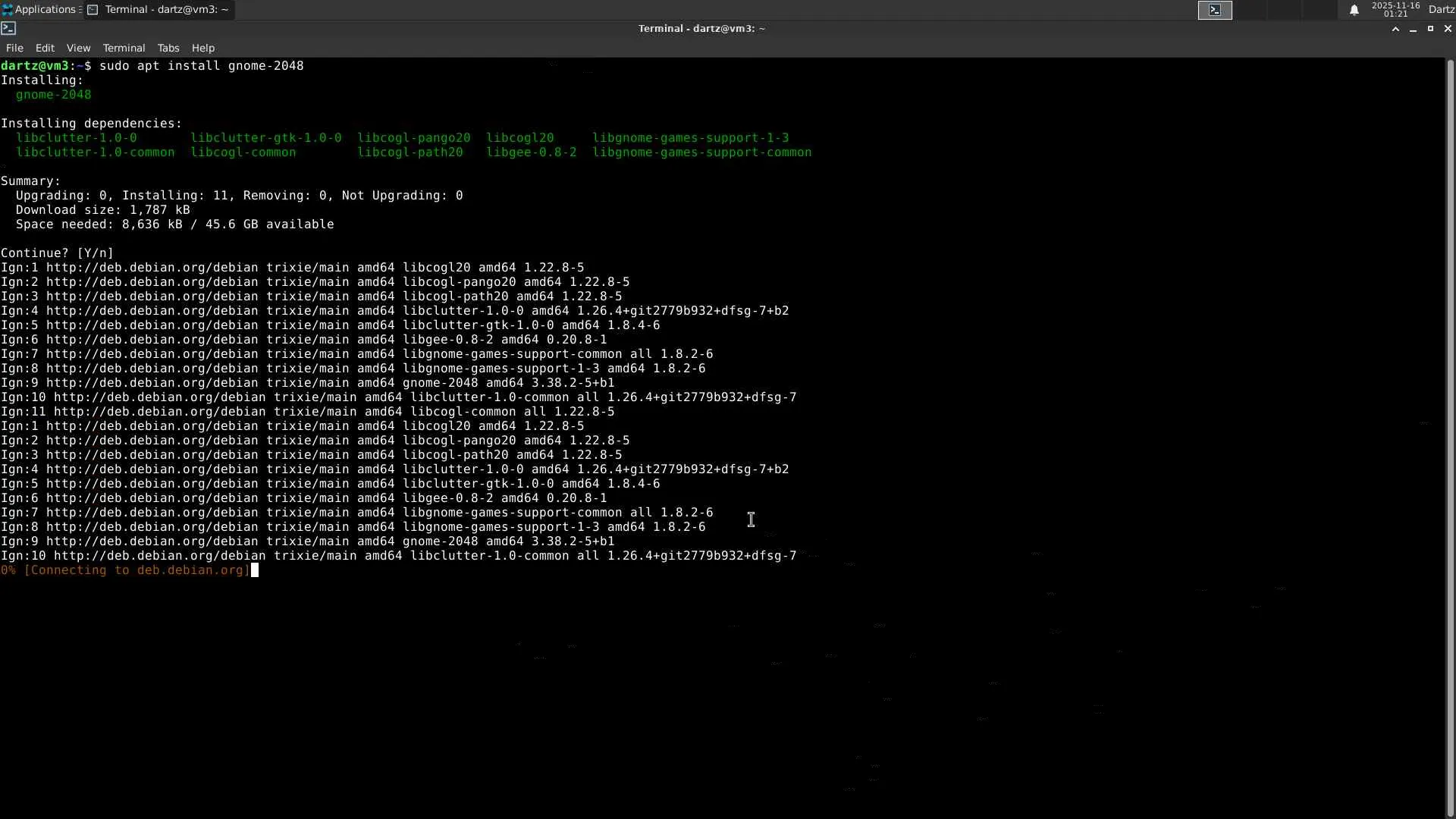Switch to the fourth workspace
Image resolution: width=1456 pixels, height=819 pixels.
(x=1320, y=10)
